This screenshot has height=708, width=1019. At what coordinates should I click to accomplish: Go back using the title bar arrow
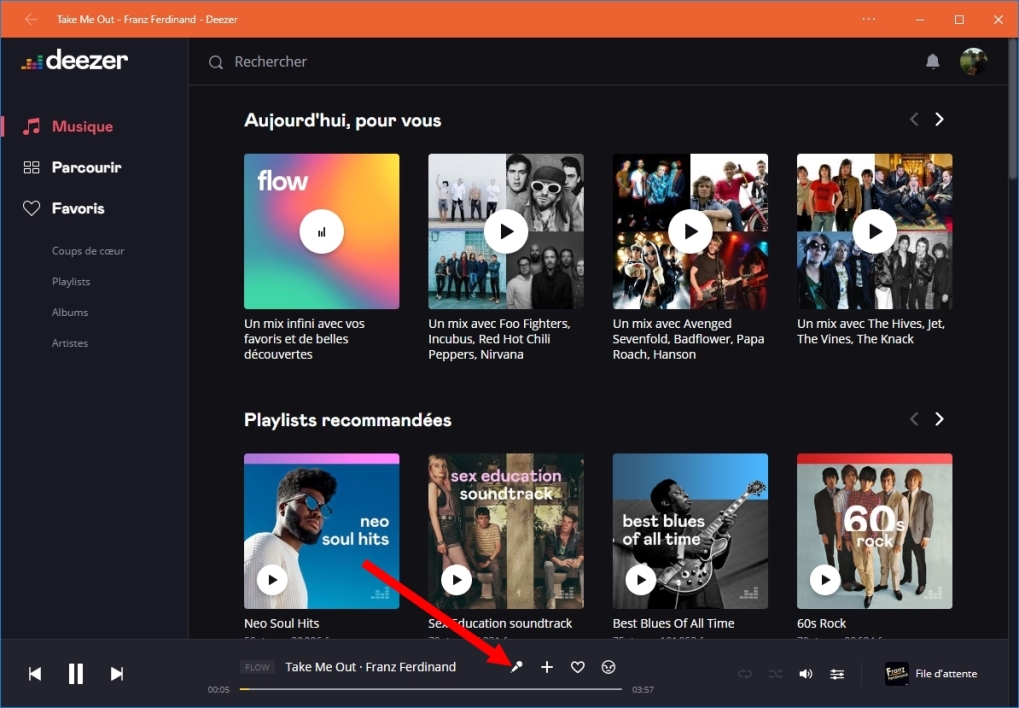coord(31,19)
